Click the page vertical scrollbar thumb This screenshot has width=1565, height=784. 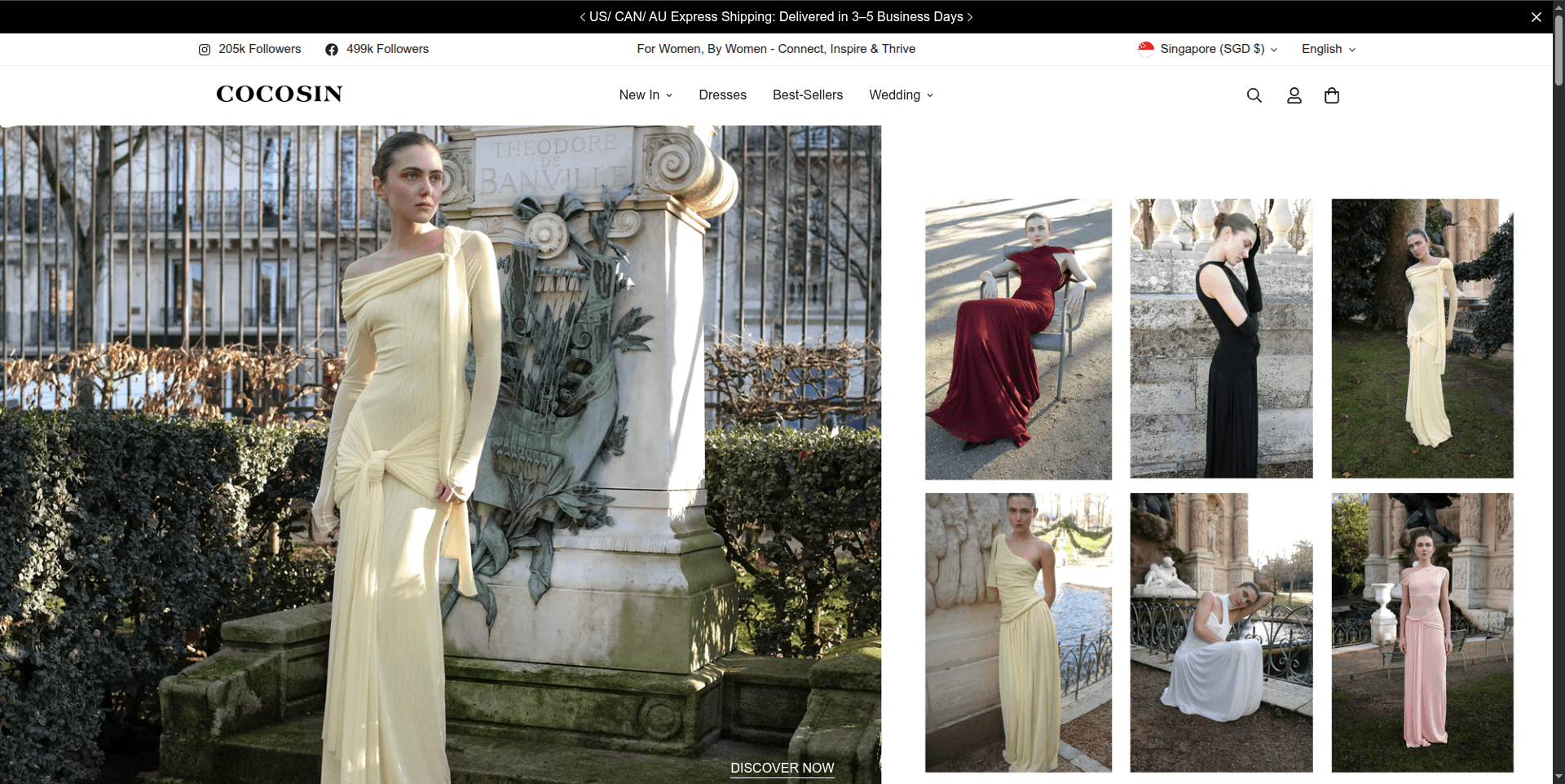pos(1558,49)
